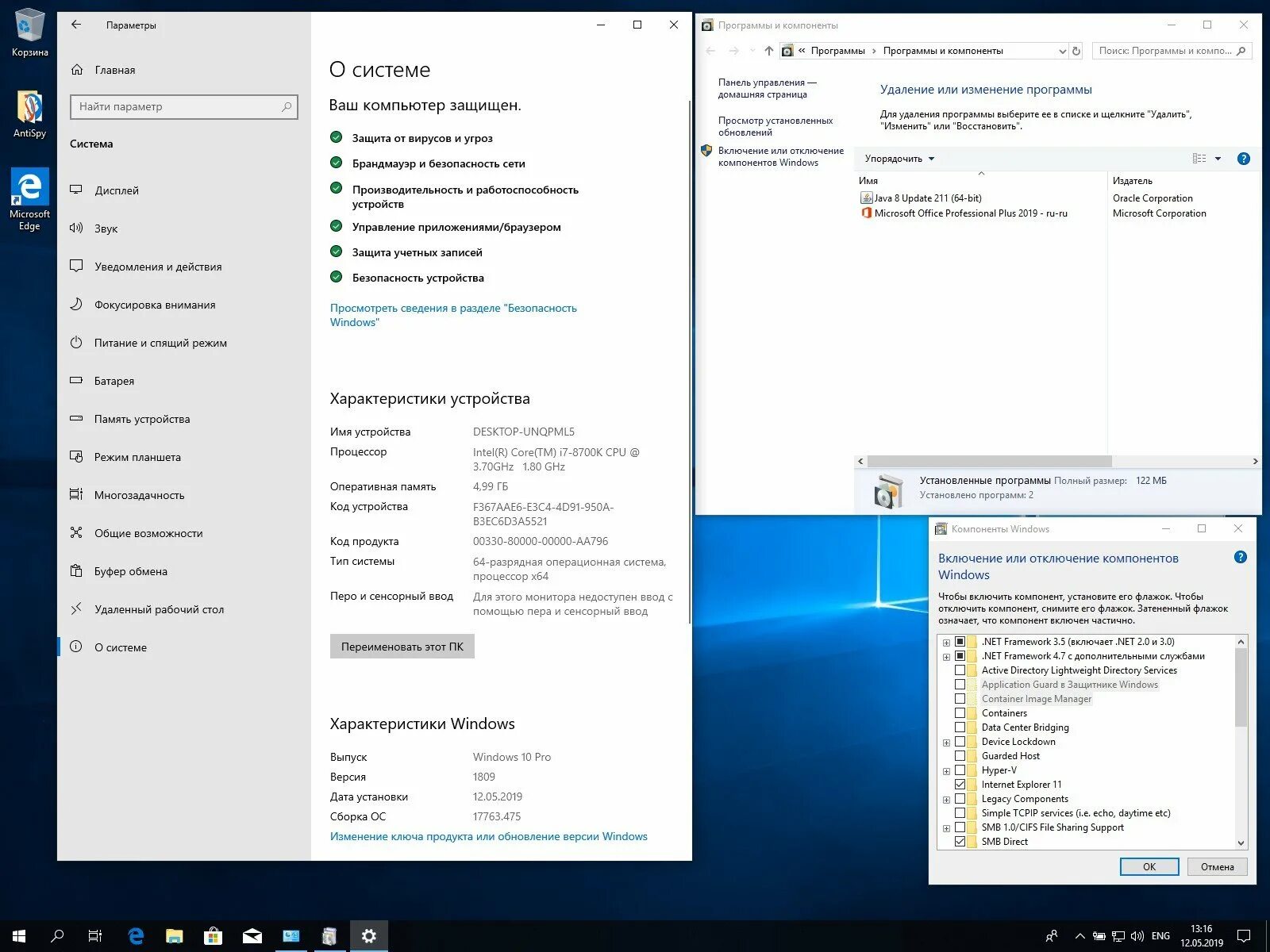Click help icon in Компоненты Windows dialog

click(1241, 558)
